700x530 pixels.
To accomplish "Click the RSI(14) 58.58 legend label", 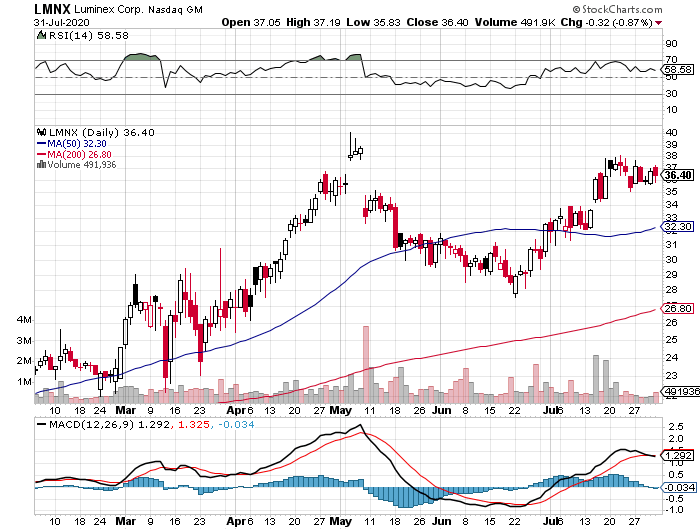I will coord(88,35).
